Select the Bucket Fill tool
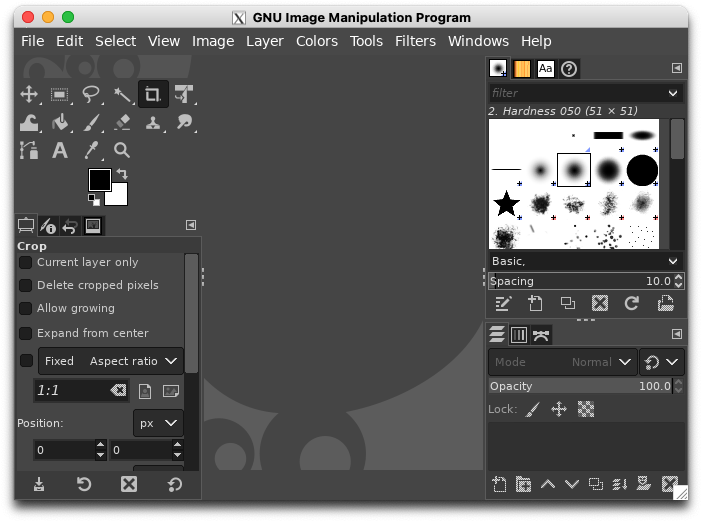This screenshot has width=702, height=522. 60,122
